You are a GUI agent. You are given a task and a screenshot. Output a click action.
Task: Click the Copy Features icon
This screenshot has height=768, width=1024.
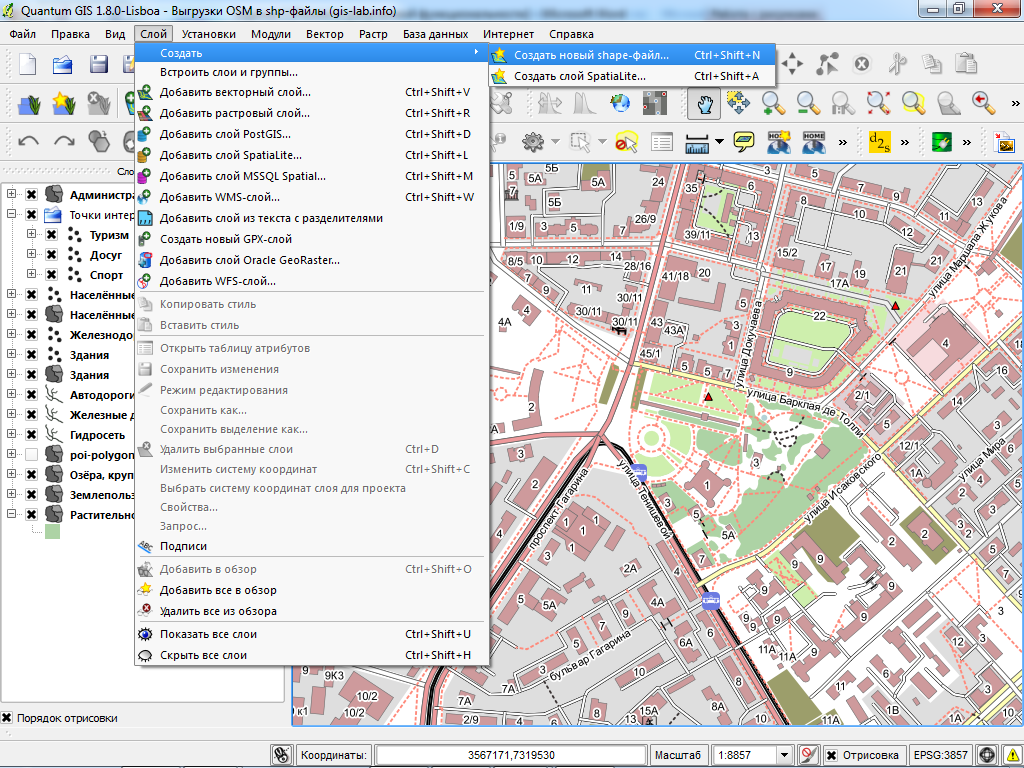point(932,64)
